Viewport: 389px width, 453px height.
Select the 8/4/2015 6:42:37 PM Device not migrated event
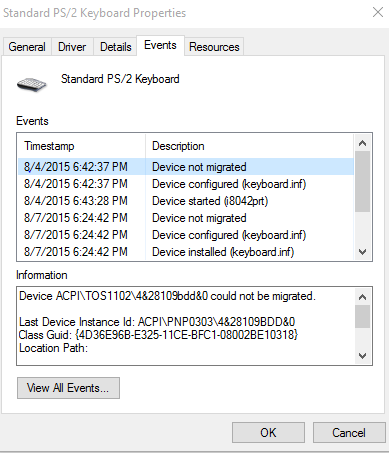coord(186,167)
